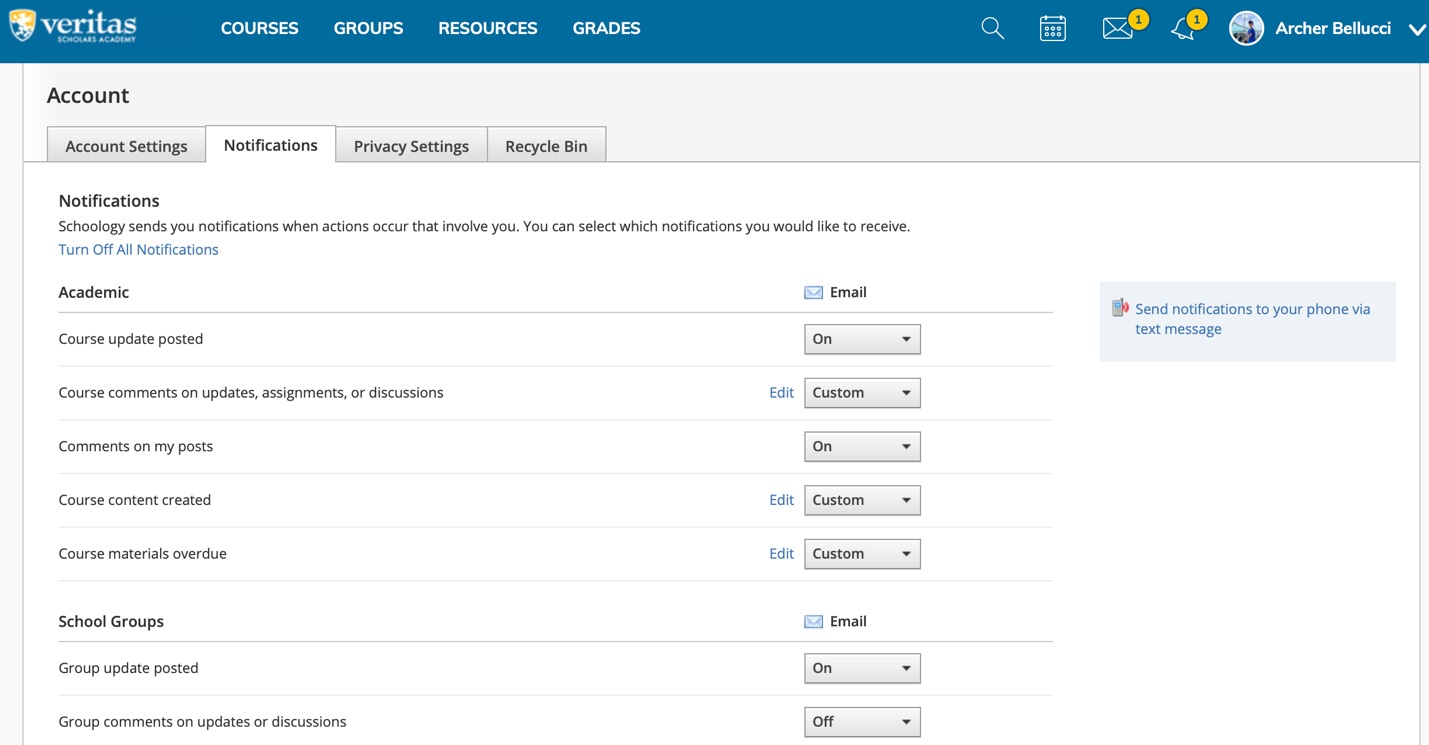1429x745 pixels.
Task: Open the Group comments dropdown set to Off
Action: (862, 721)
